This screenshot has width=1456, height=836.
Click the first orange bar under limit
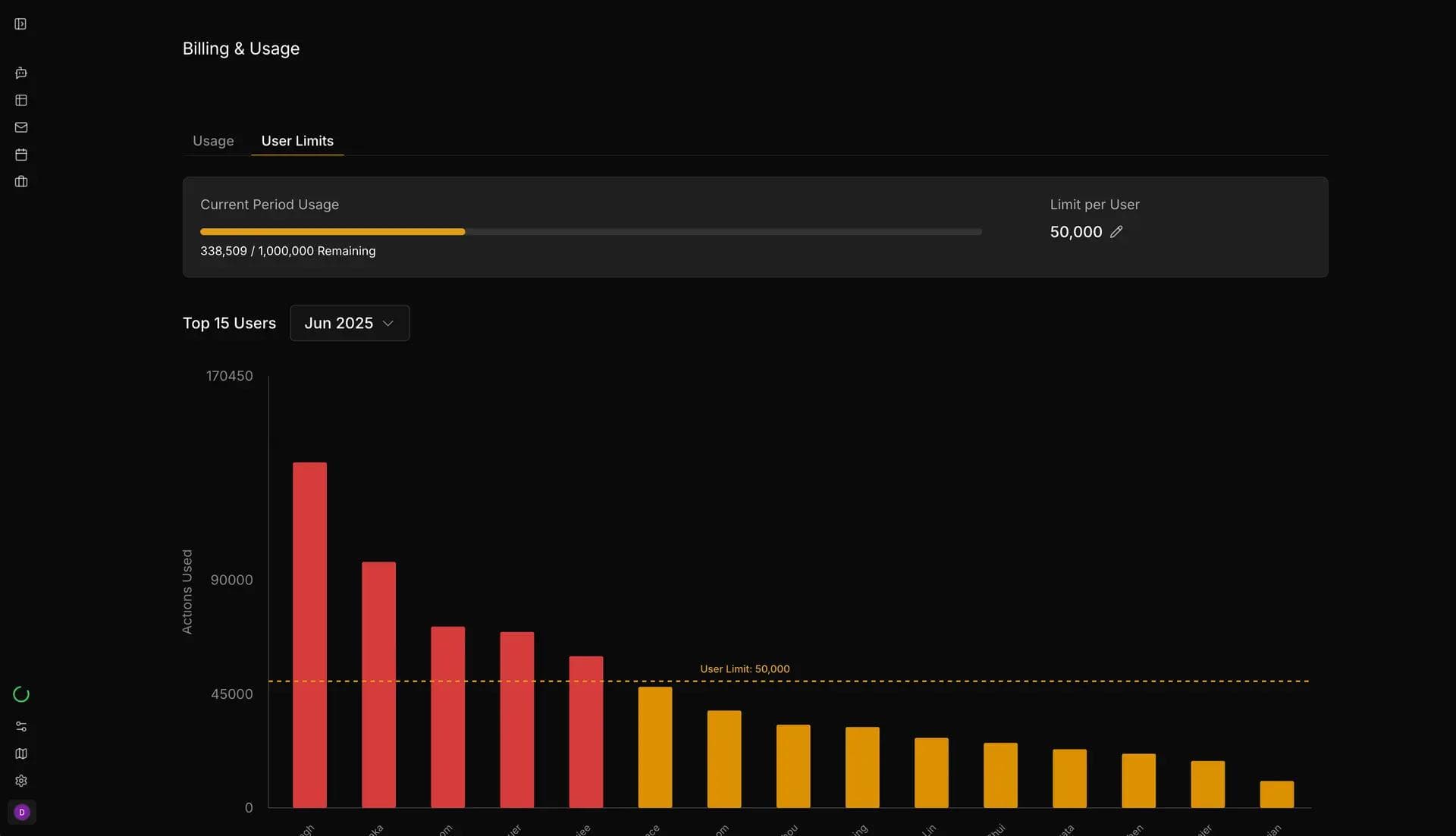654,747
